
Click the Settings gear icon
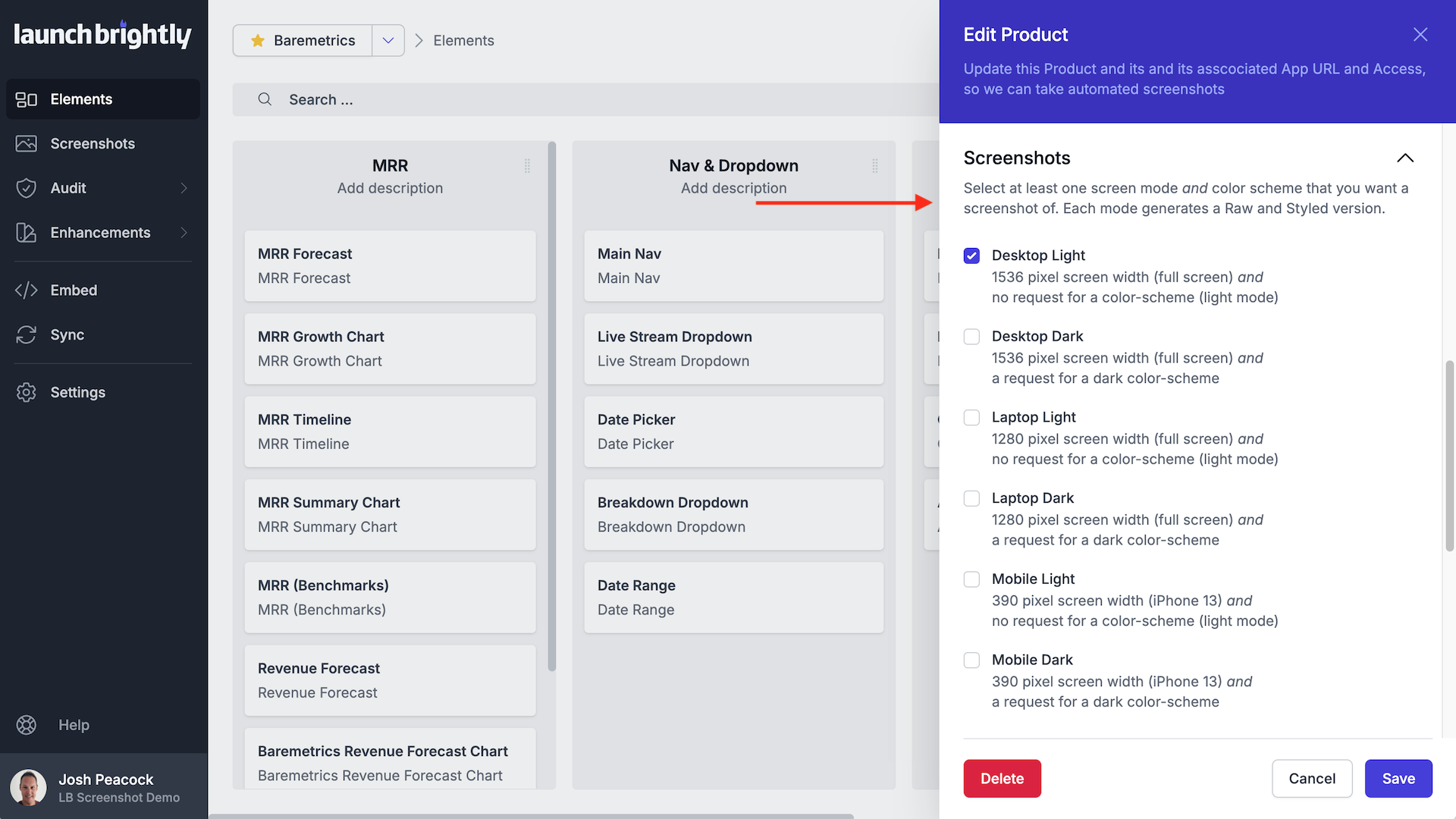(27, 392)
